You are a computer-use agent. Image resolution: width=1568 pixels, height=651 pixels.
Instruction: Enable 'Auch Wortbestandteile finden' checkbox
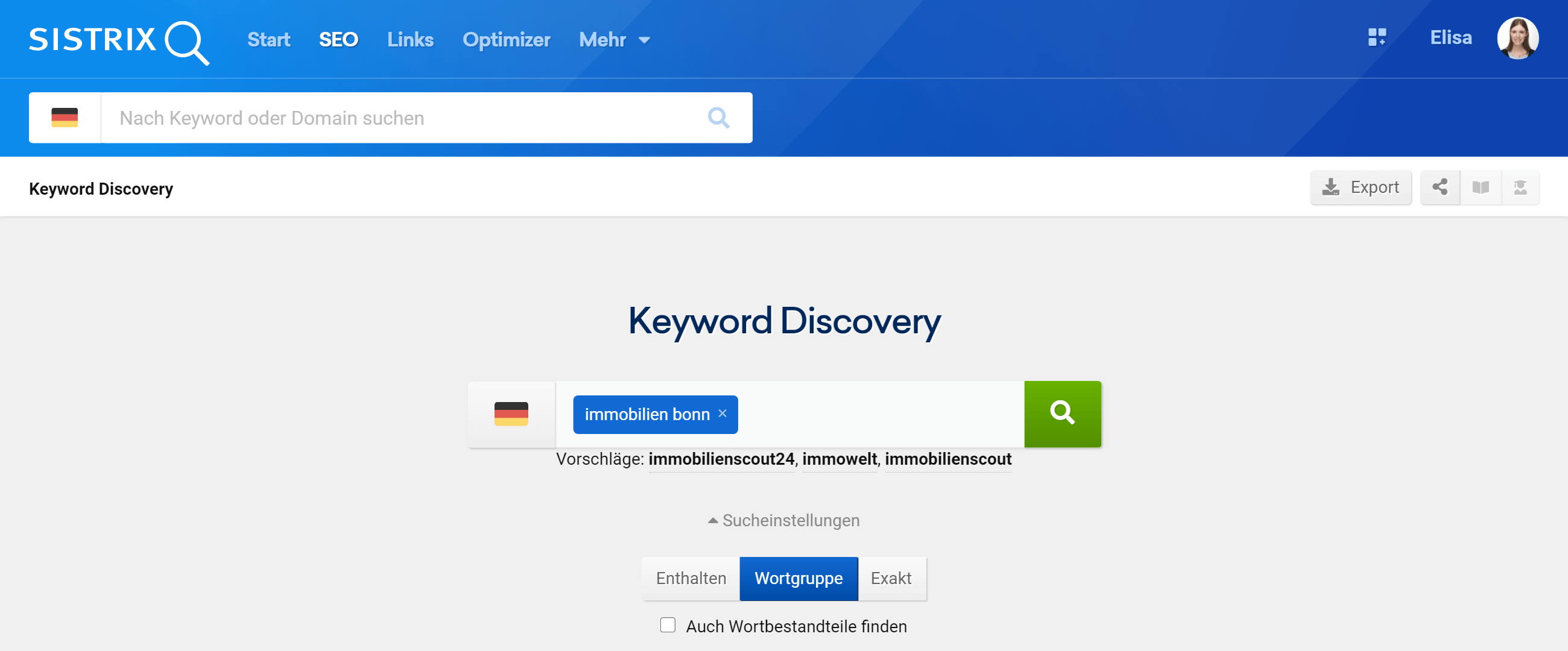(x=668, y=625)
